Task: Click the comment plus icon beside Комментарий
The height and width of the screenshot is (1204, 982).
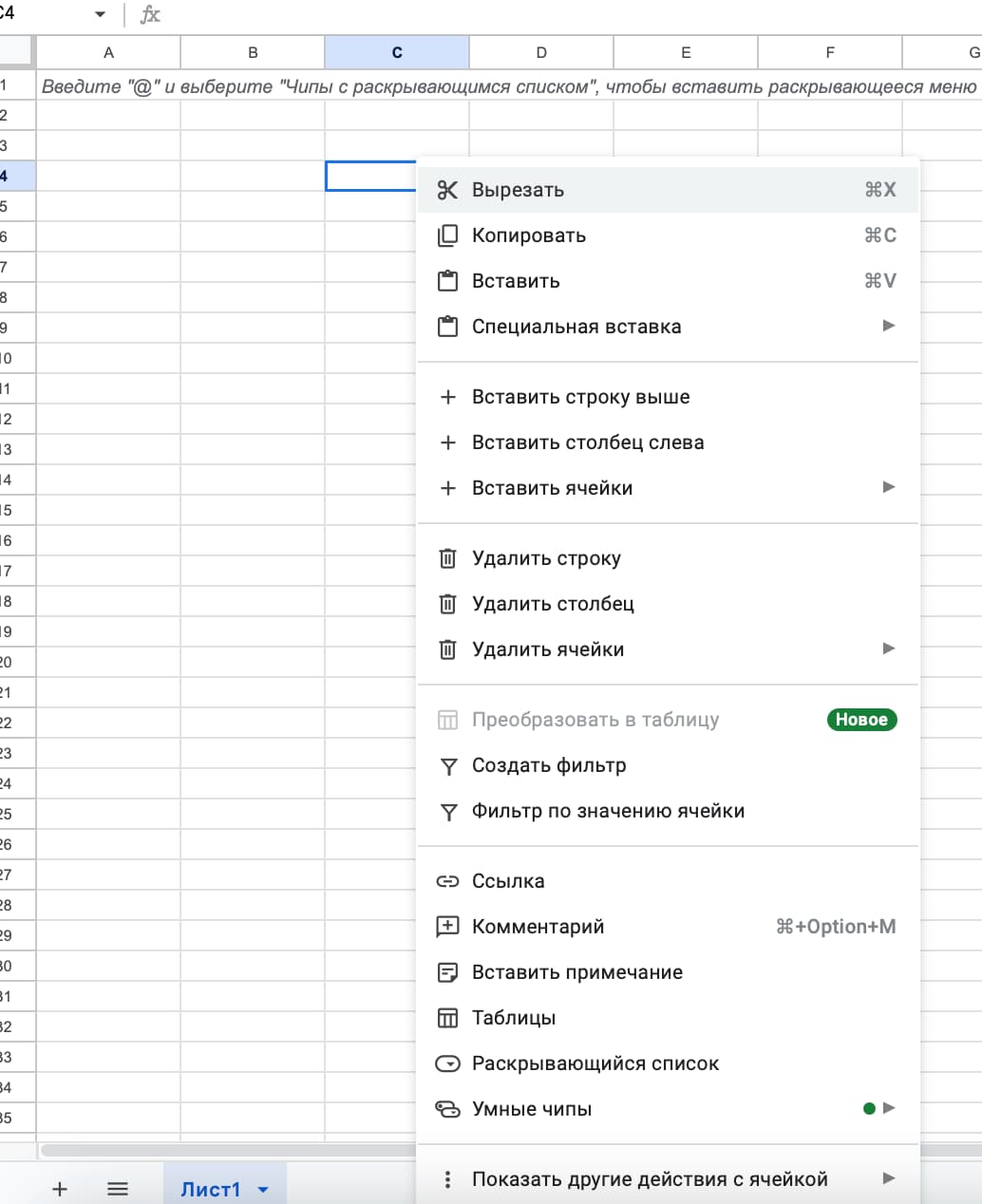Action: (x=447, y=927)
